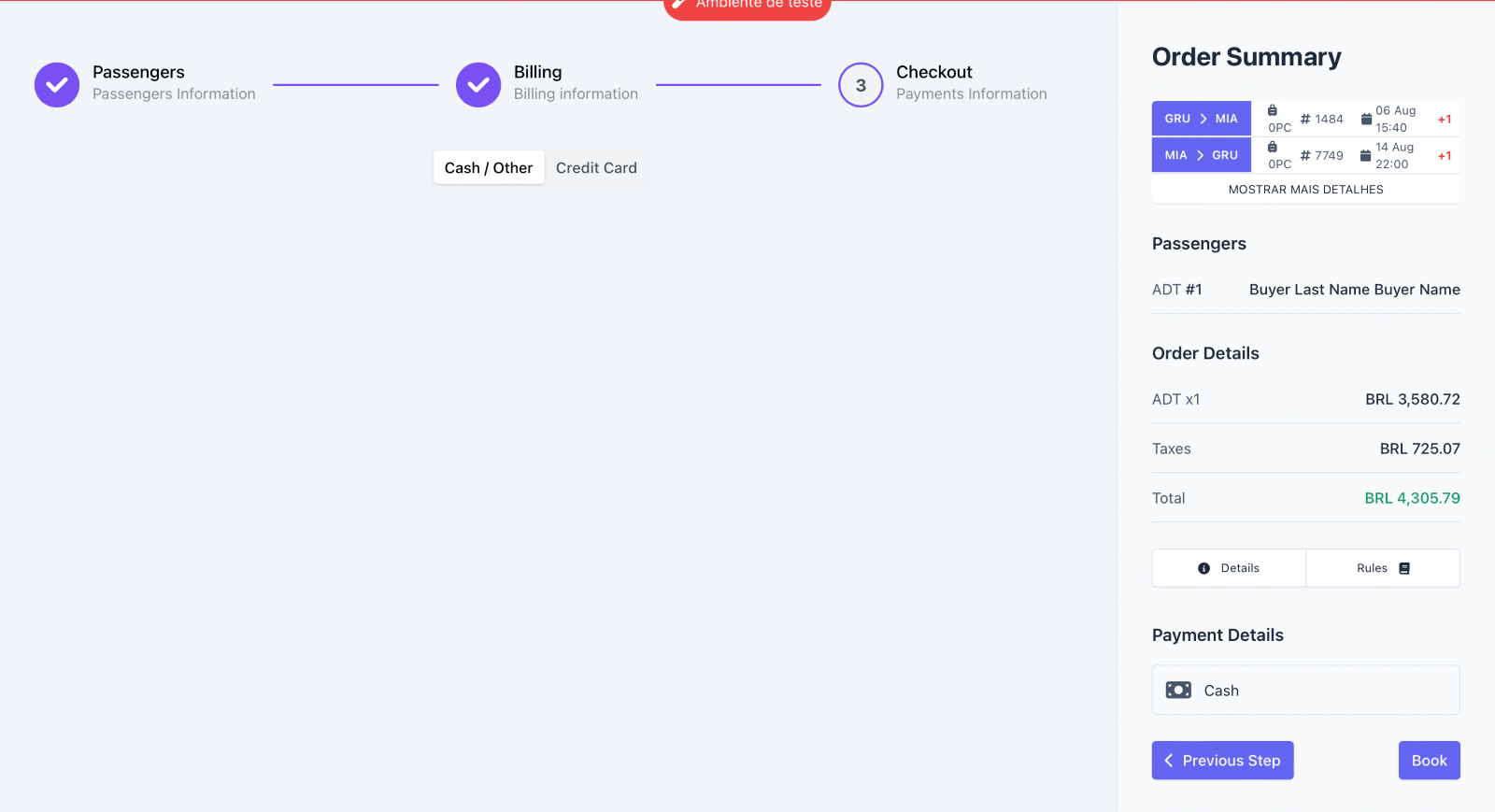This screenshot has height=812, width=1495.
Task: Click the hash icon beside flight 1484
Action: click(1305, 119)
